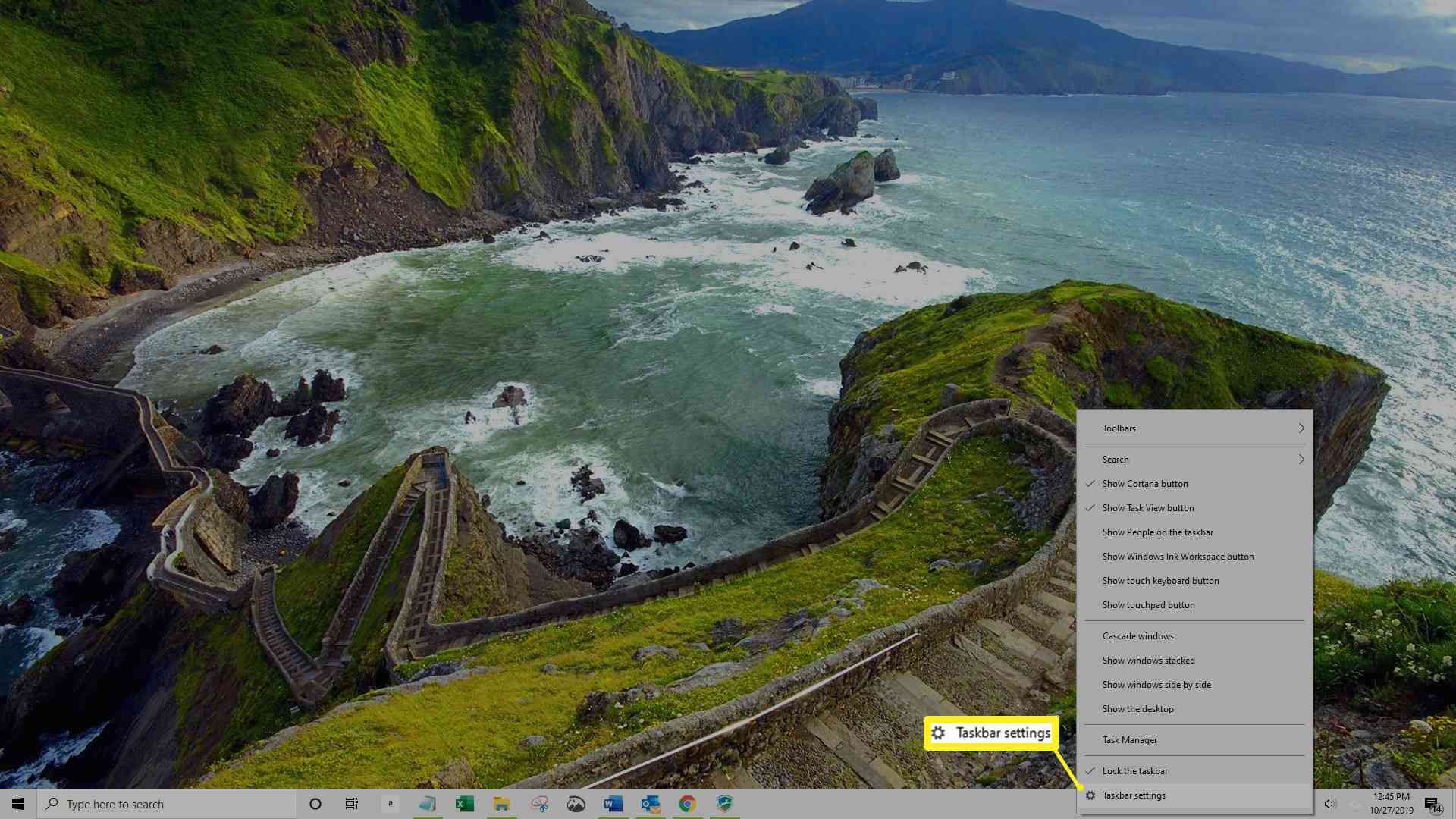Choose Show windows stacked
Image resolution: width=1456 pixels, height=819 pixels.
pyautogui.click(x=1194, y=661)
